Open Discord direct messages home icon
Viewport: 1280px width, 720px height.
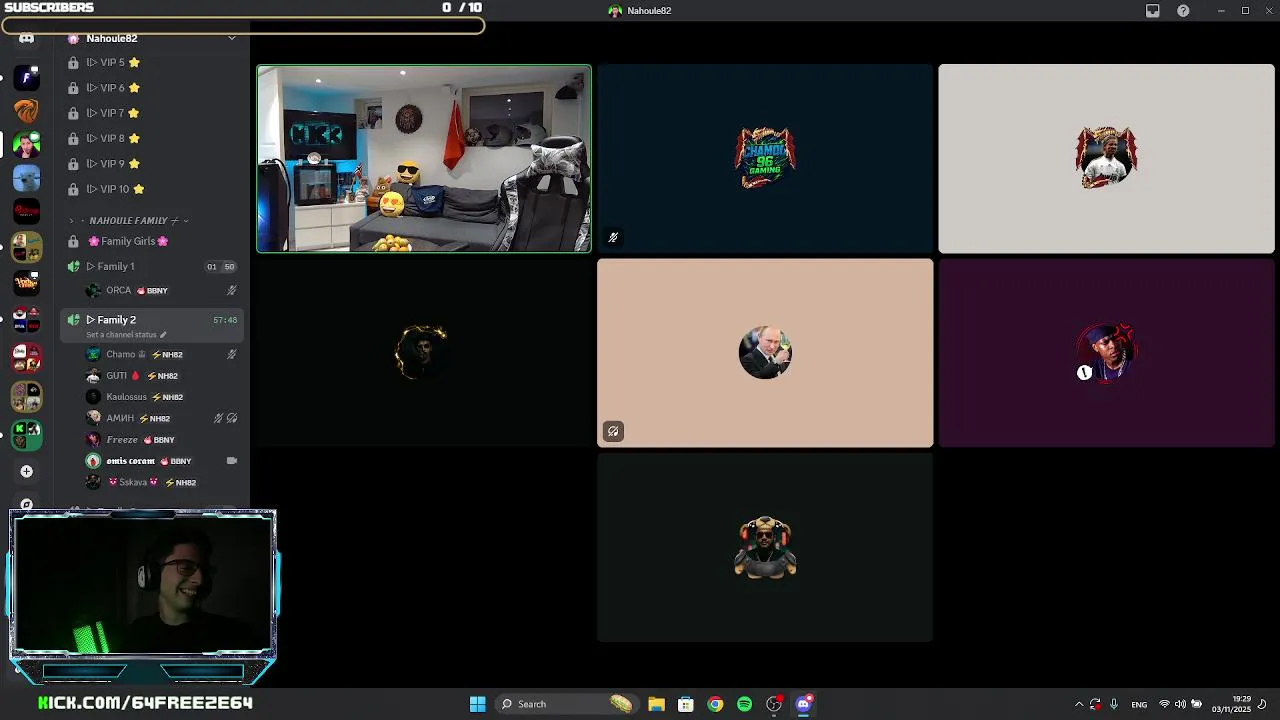tap(27, 39)
